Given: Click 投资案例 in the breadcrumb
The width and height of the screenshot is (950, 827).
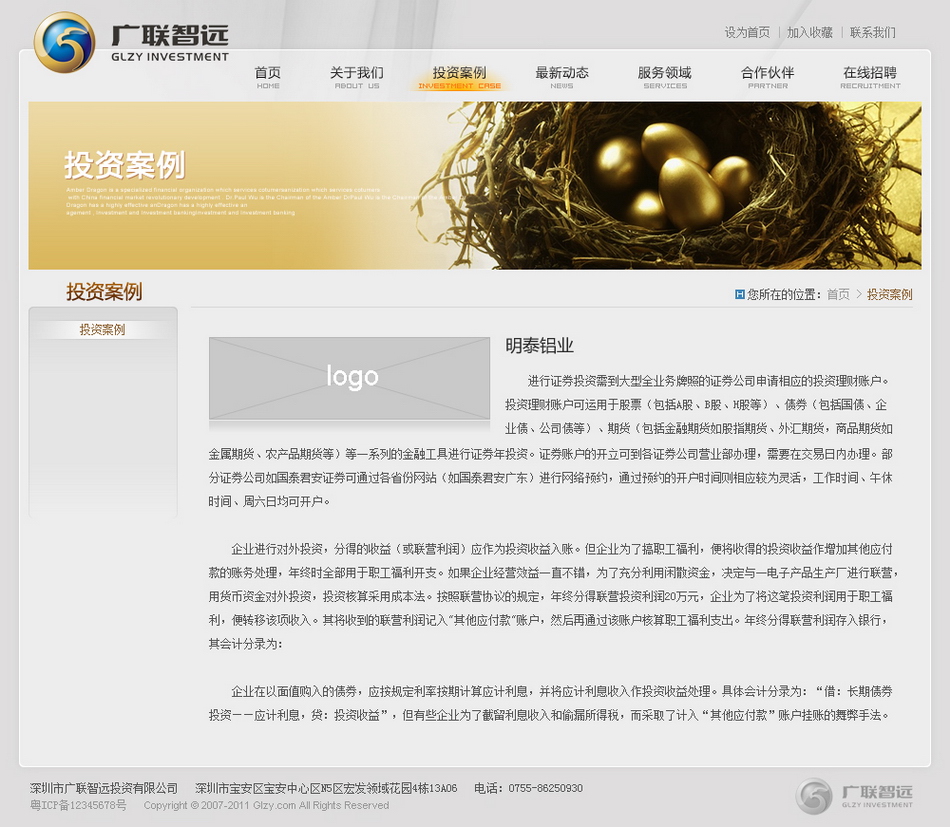Looking at the screenshot, I should pyautogui.click(x=889, y=294).
